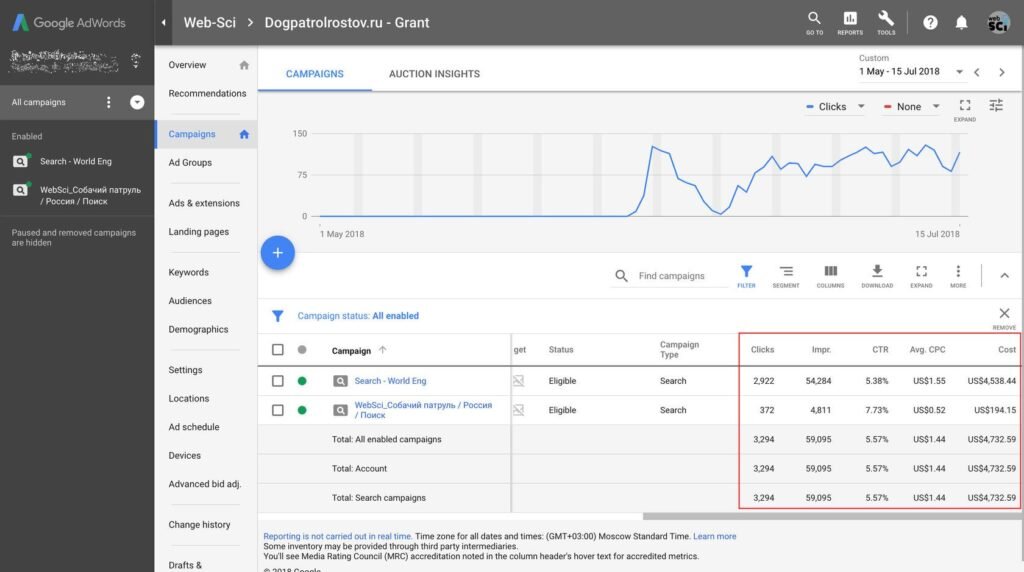Open Keywords in the side menu
Image resolution: width=1024 pixels, height=572 pixels.
189,272
